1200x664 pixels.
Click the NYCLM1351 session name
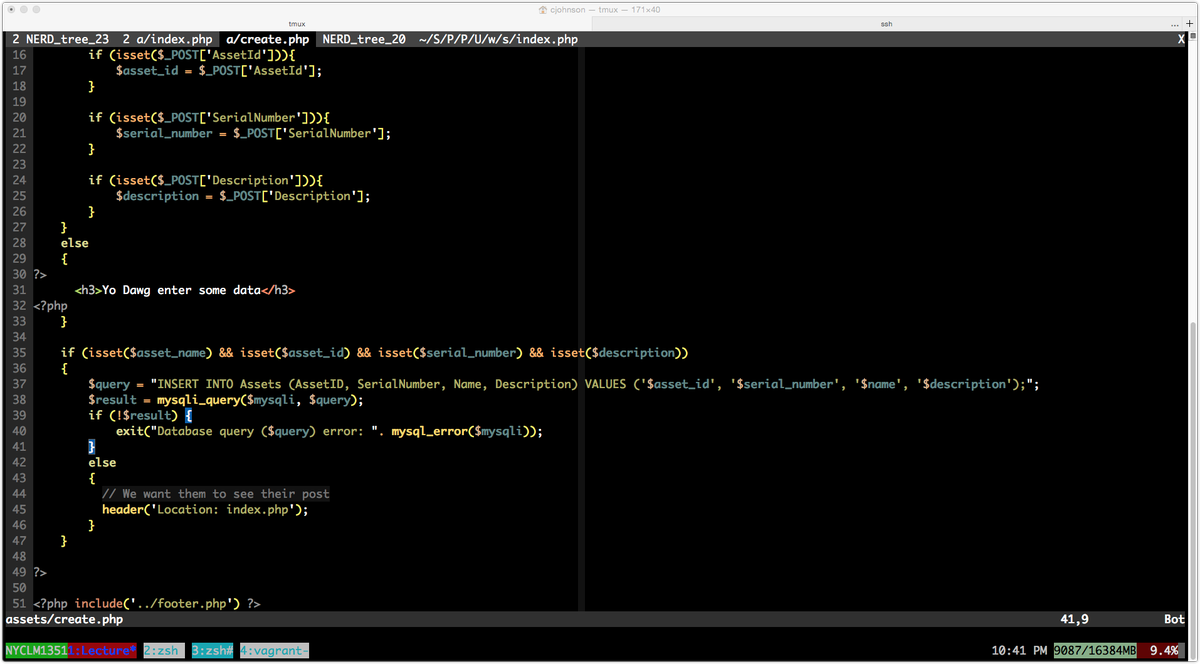pos(36,651)
